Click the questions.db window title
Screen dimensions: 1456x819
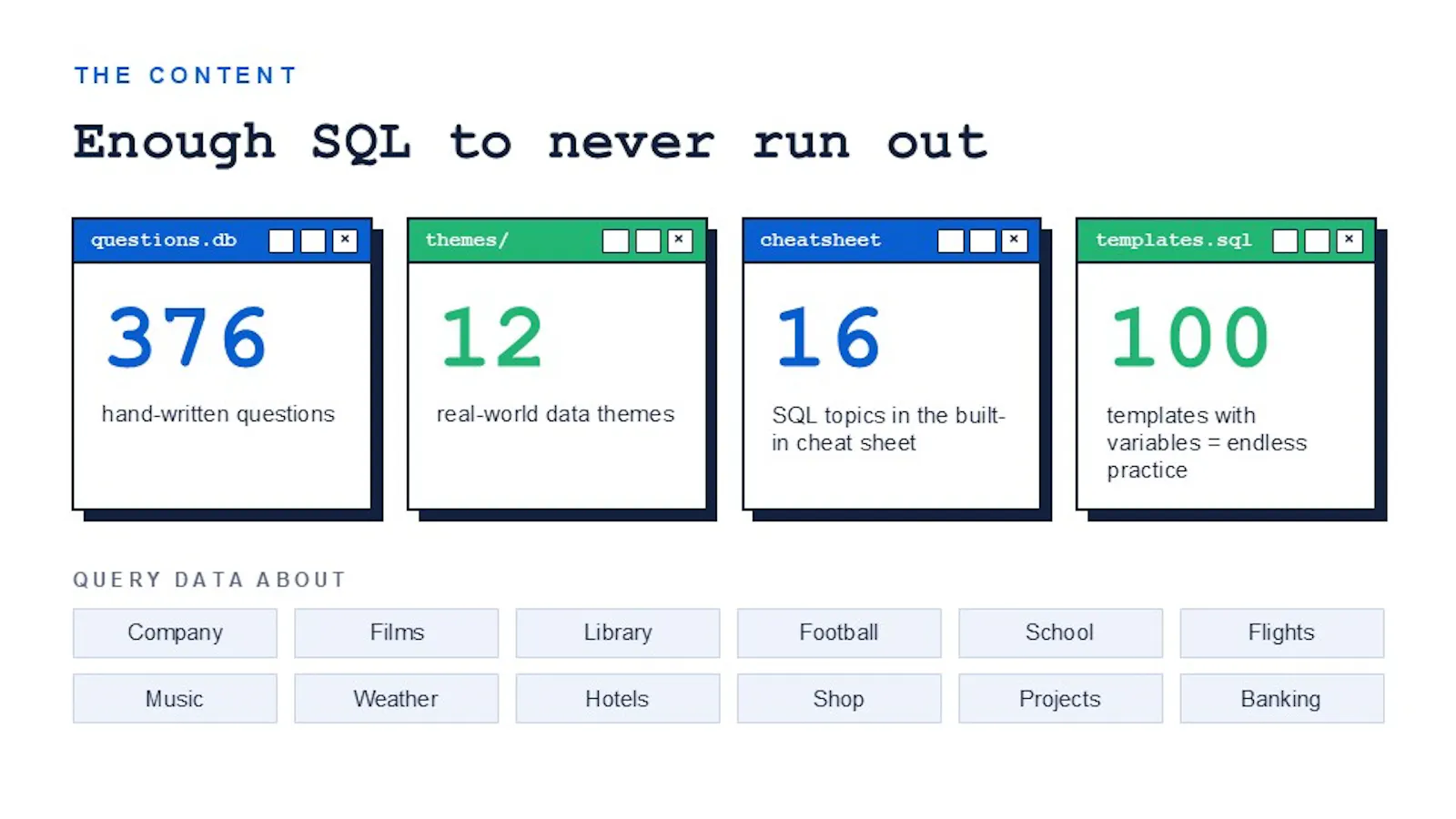click(164, 240)
